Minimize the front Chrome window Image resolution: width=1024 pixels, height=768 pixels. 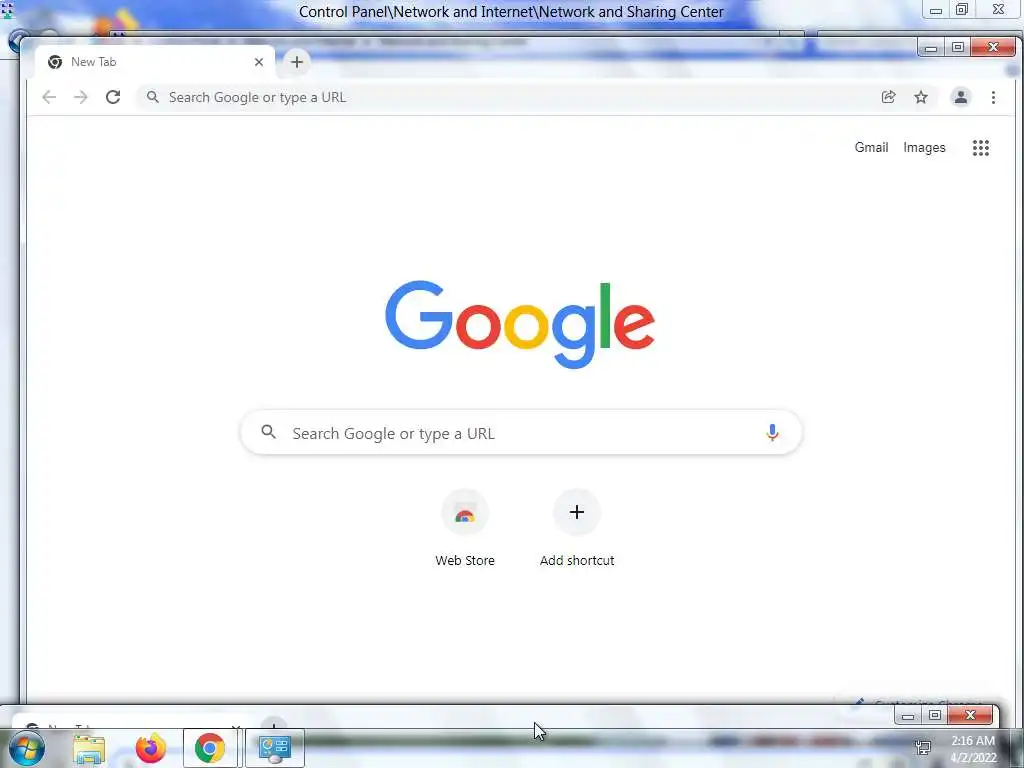[931, 47]
